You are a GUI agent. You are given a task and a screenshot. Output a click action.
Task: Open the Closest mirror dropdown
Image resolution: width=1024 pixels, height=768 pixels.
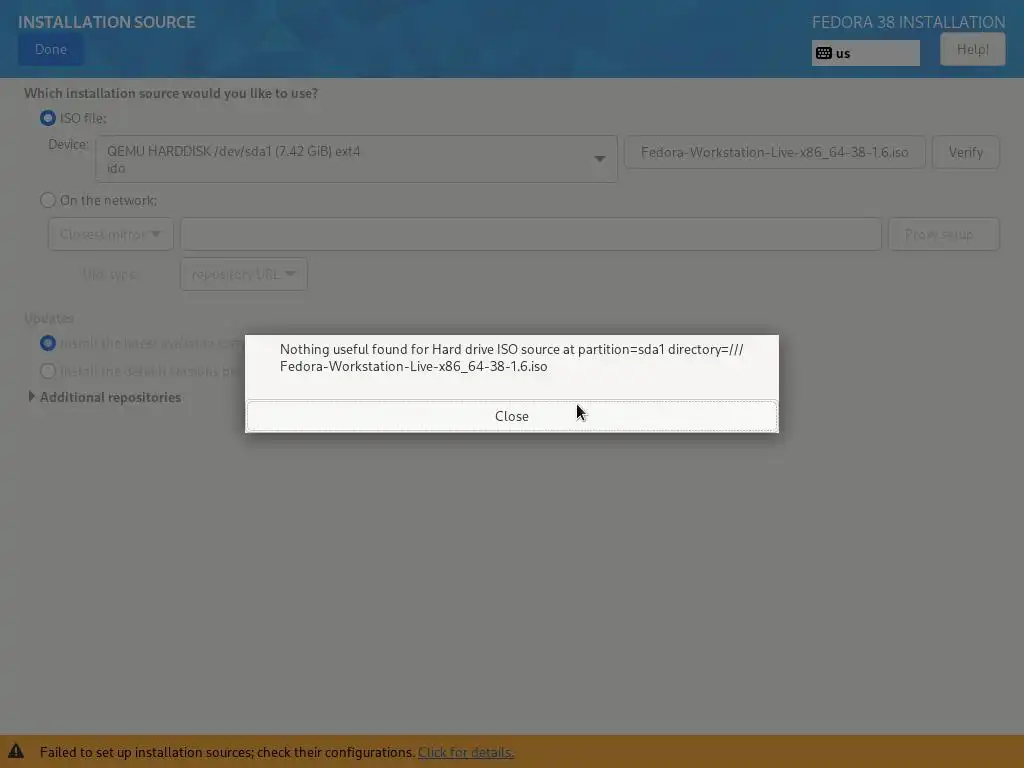[110, 234]
